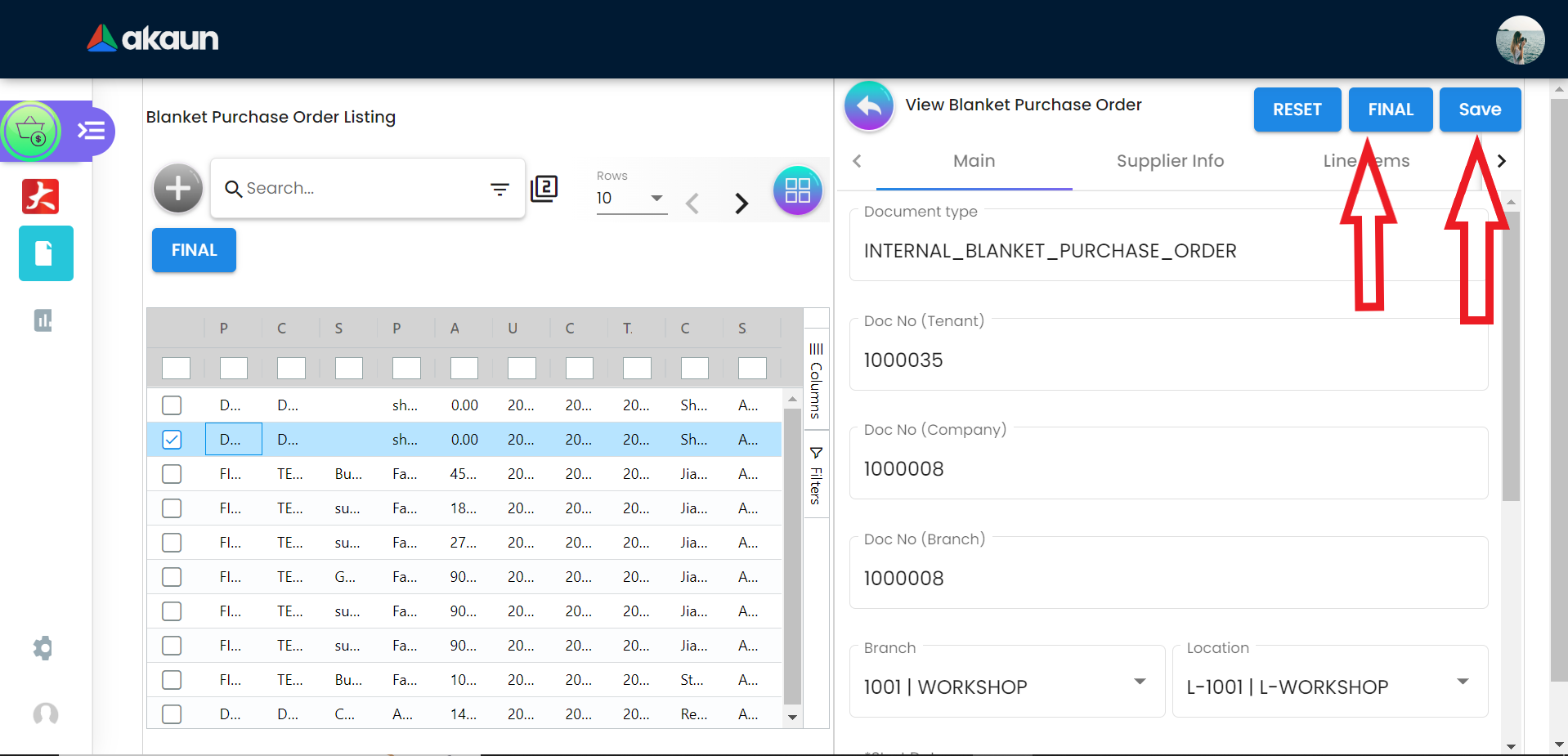Image resolution: width=1568 pixels, height=756 pixels.
Task: Click the Save button
Action: coord(1479,110)
